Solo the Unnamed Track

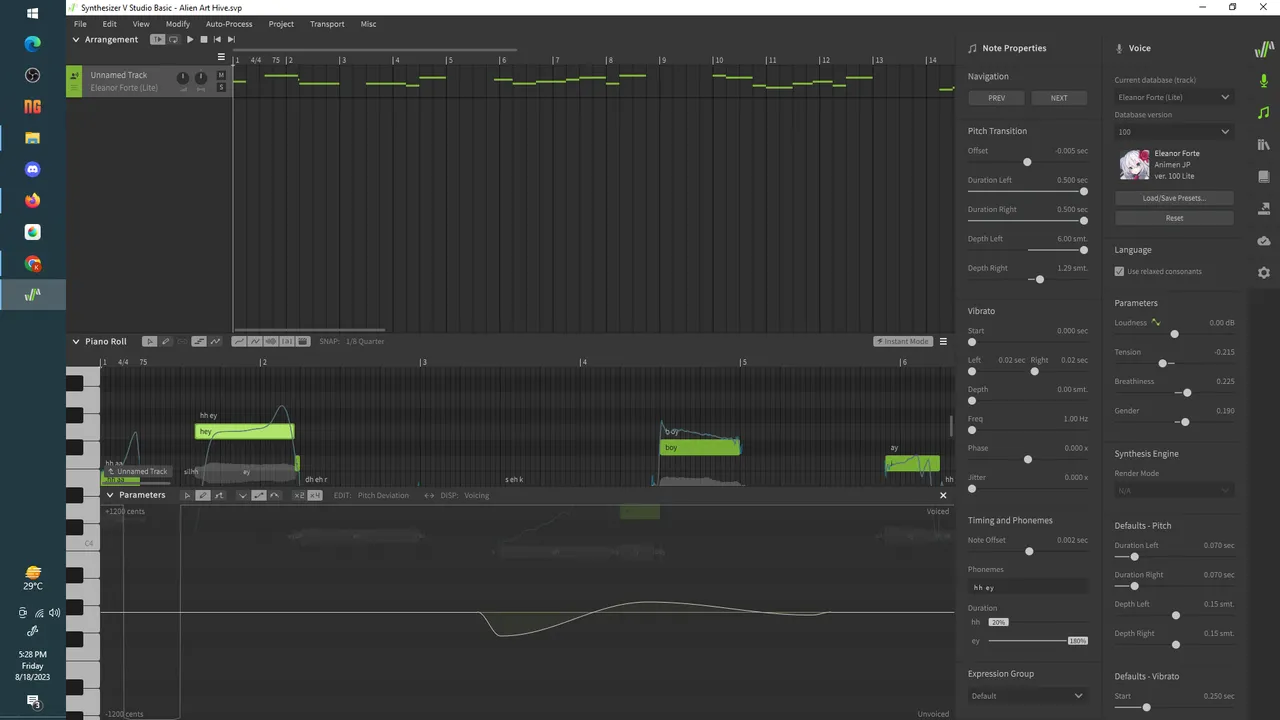pyautogui.click(x=222, y=87)
